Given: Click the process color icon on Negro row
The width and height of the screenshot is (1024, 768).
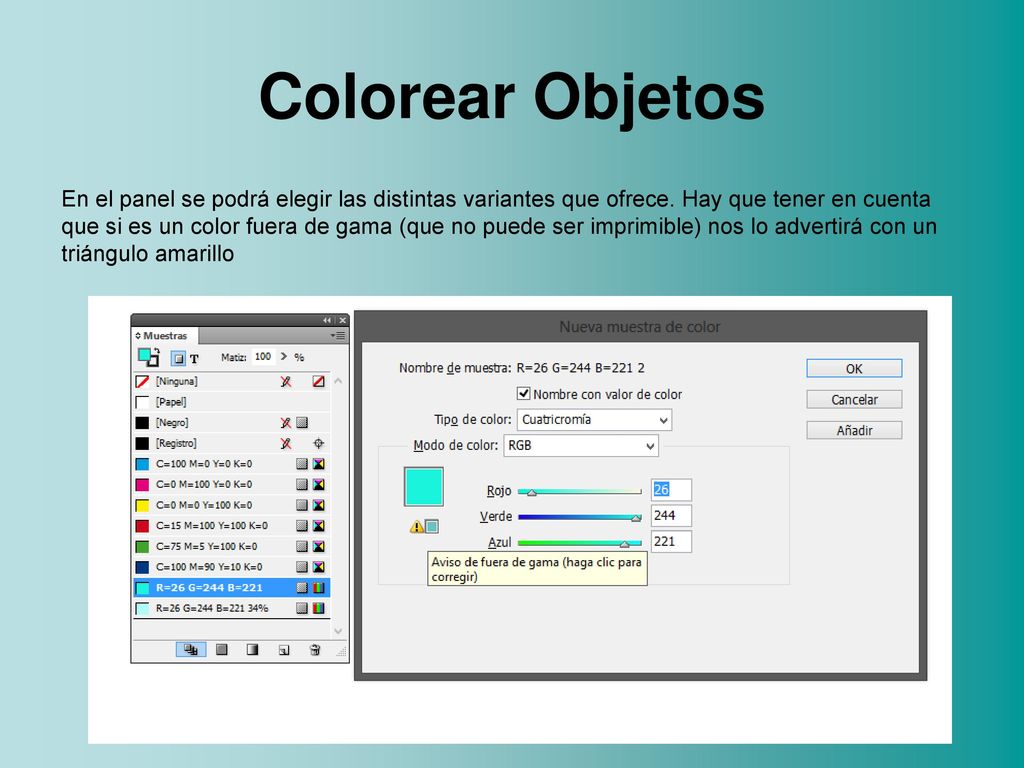Looking at the screenshot, I should coord(302,423).
